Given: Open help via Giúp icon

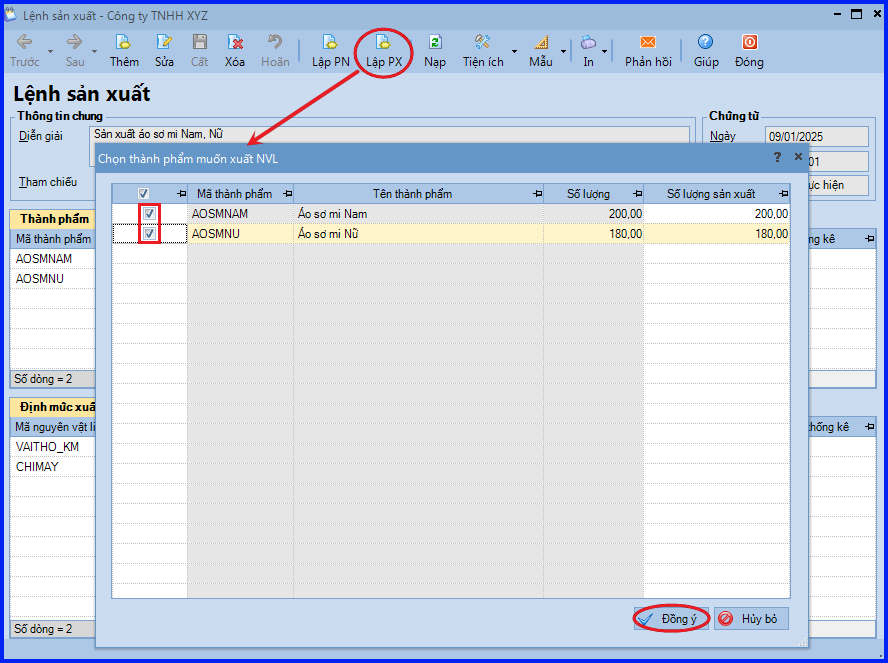Looking at the screenshot, I should point(706,42).
